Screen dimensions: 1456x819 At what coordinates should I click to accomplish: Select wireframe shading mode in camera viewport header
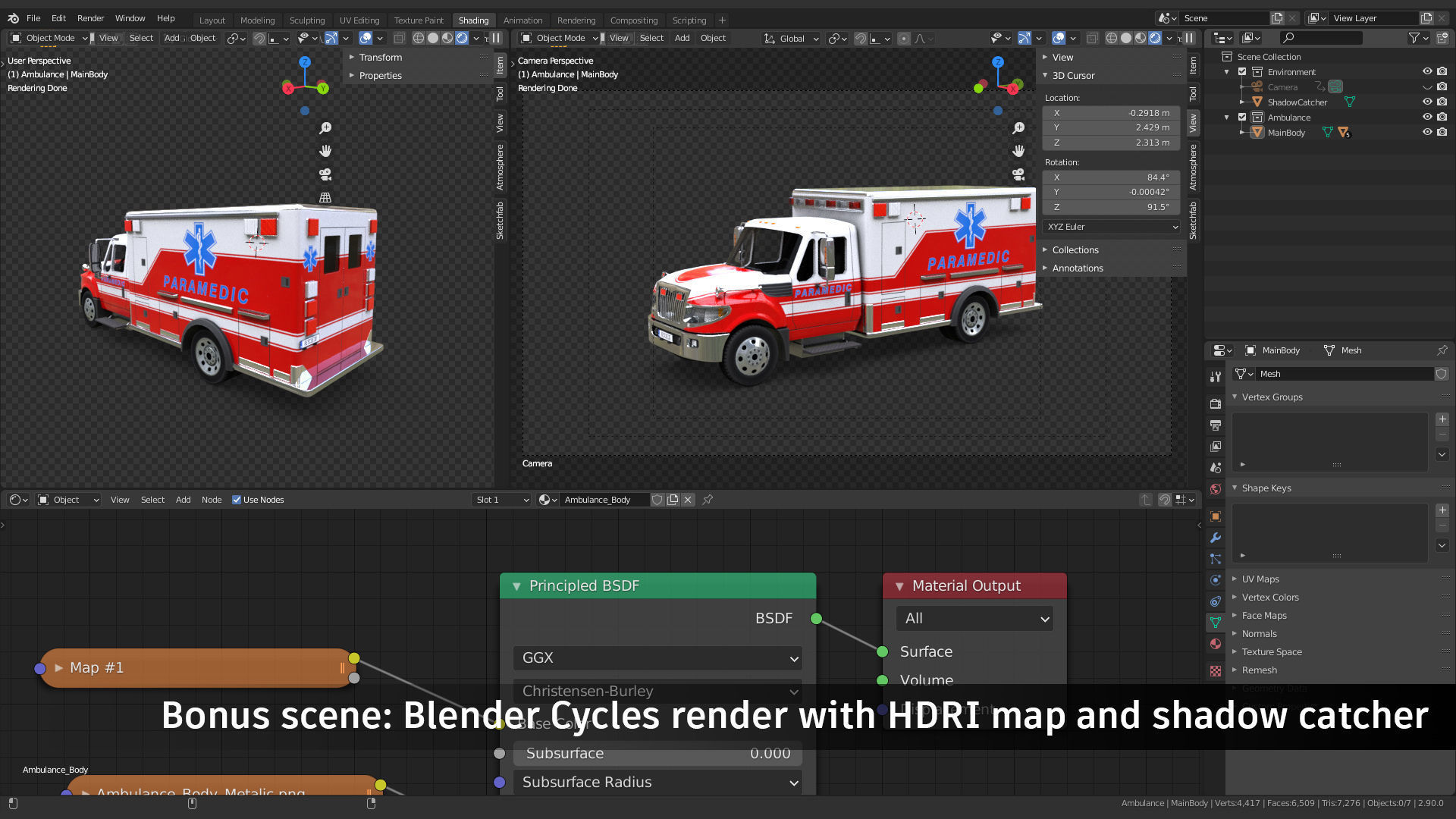[x=1112, y=38]
